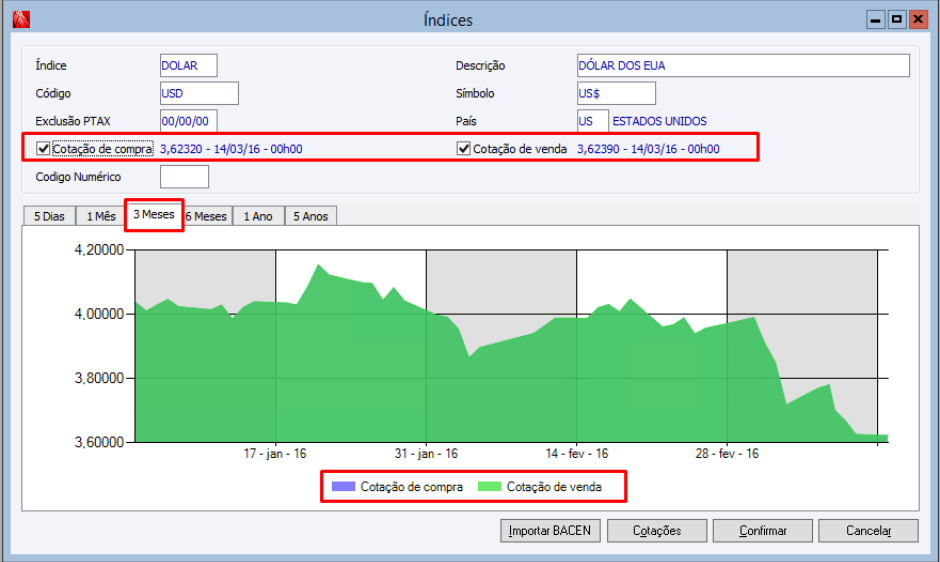Click the green Cotação de venda legend swatch
The height and width of the screenshot is (562, 940).
pyautogui.click(x=489, y=486)
